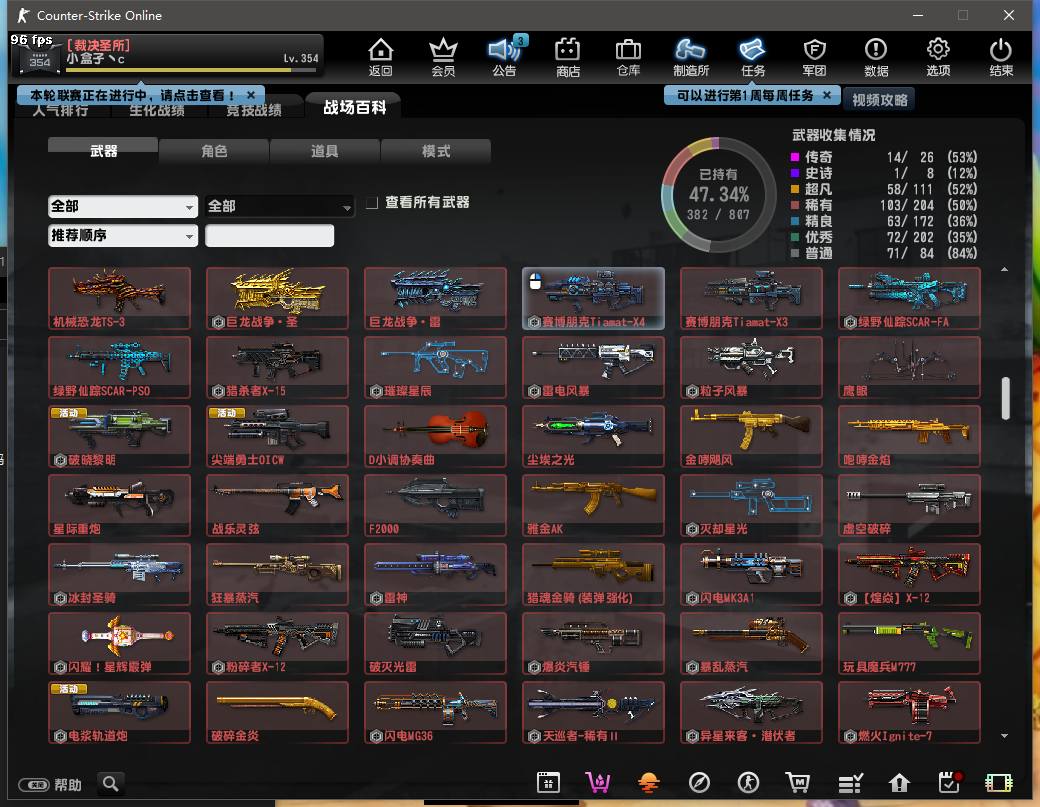Click the weapon search input field
Screen dimensions: 1040x807
(269, 235)
